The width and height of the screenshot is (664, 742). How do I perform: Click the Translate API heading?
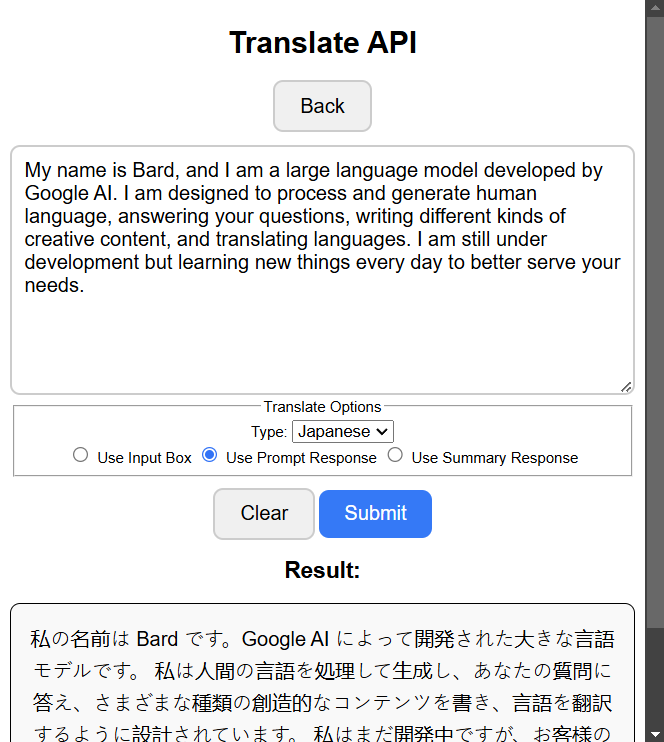point(323,43)
